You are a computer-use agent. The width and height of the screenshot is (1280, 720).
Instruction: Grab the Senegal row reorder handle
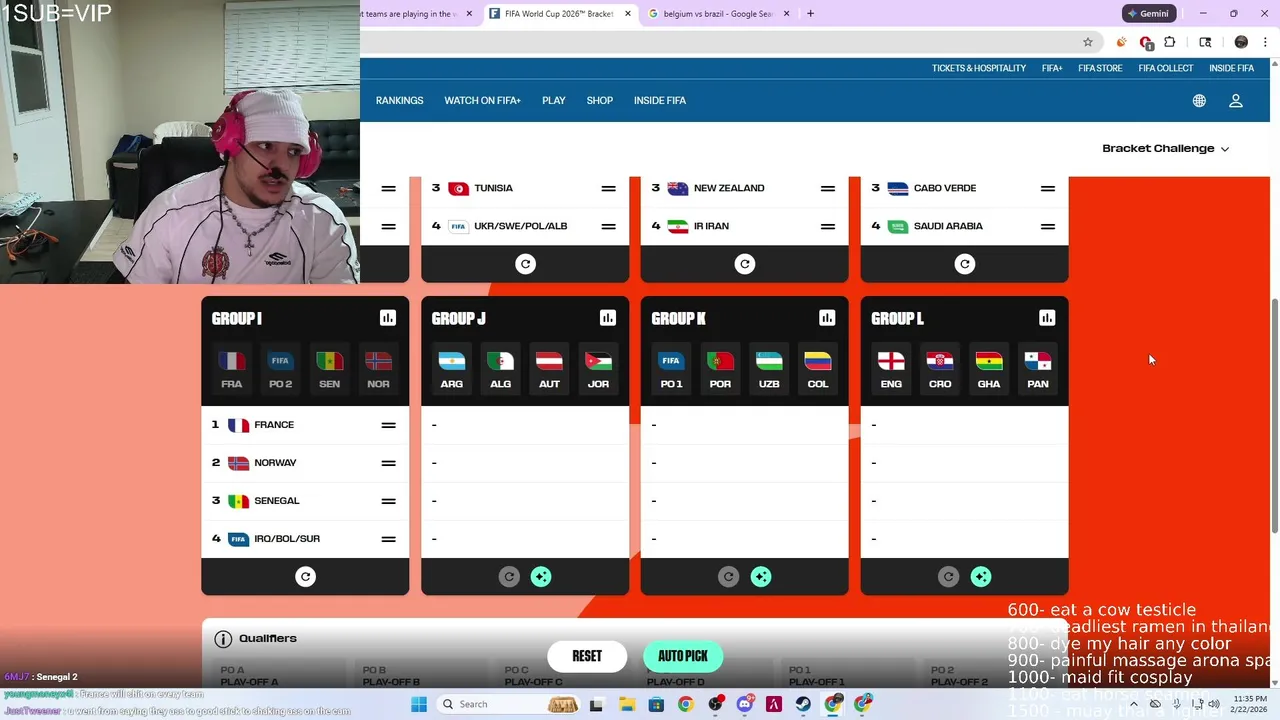pos(388,501)
